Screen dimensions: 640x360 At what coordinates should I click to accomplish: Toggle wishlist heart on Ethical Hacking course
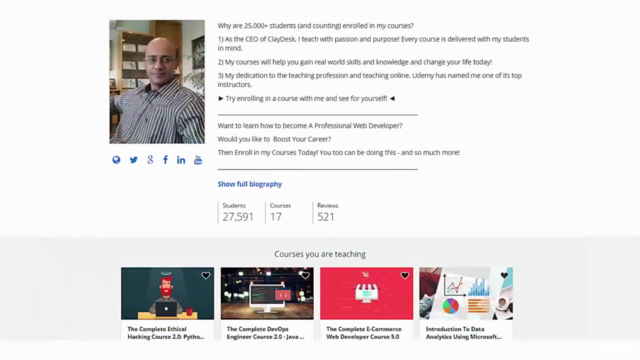206,276
